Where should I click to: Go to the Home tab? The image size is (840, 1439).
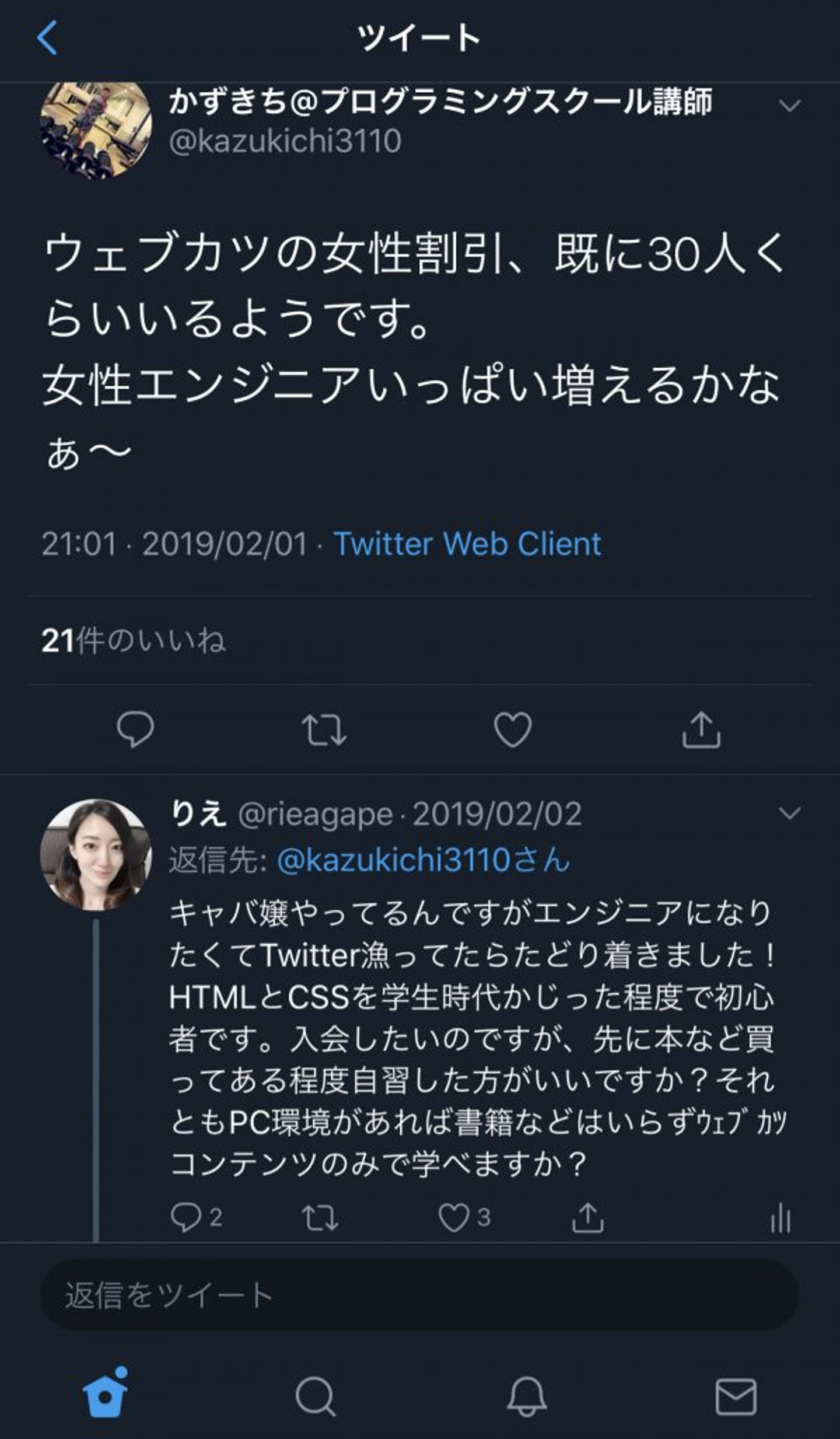point(106,1396)
